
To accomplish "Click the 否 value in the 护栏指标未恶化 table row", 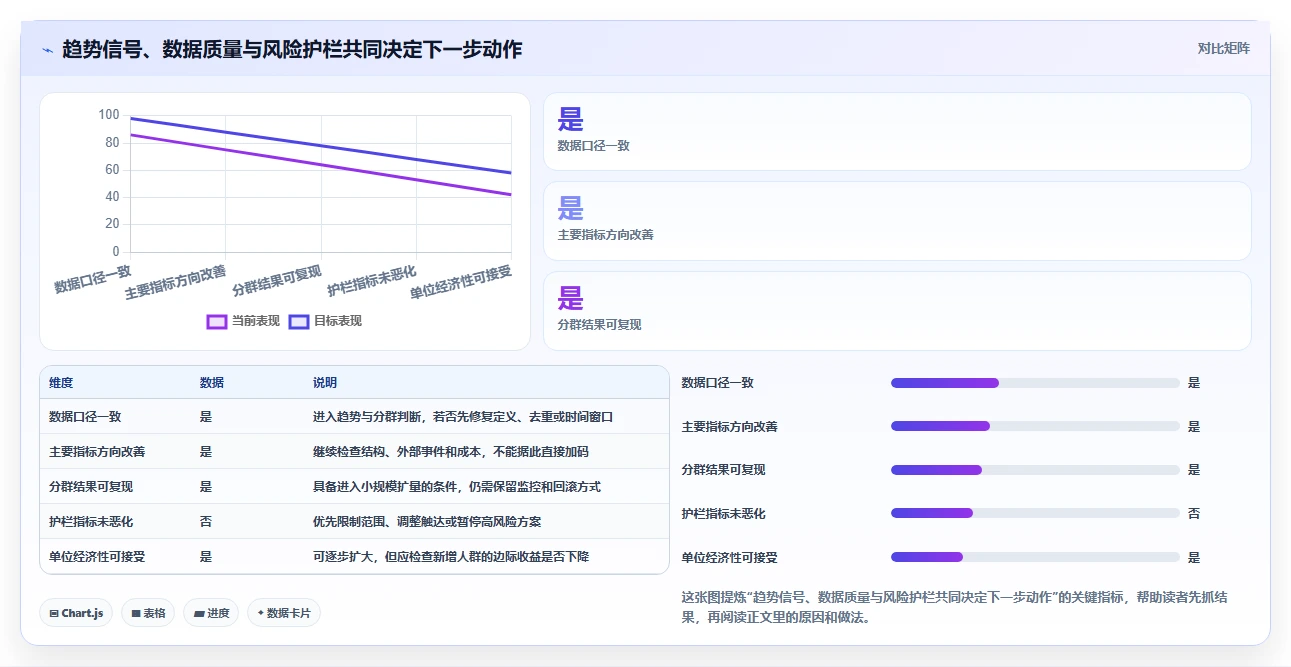I will (206, 521).
